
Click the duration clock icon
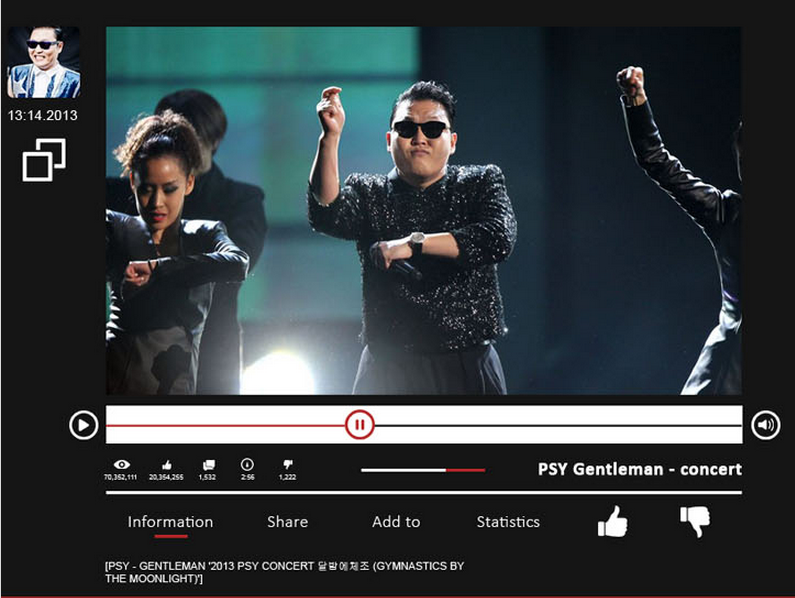click(x=247, y=464)
